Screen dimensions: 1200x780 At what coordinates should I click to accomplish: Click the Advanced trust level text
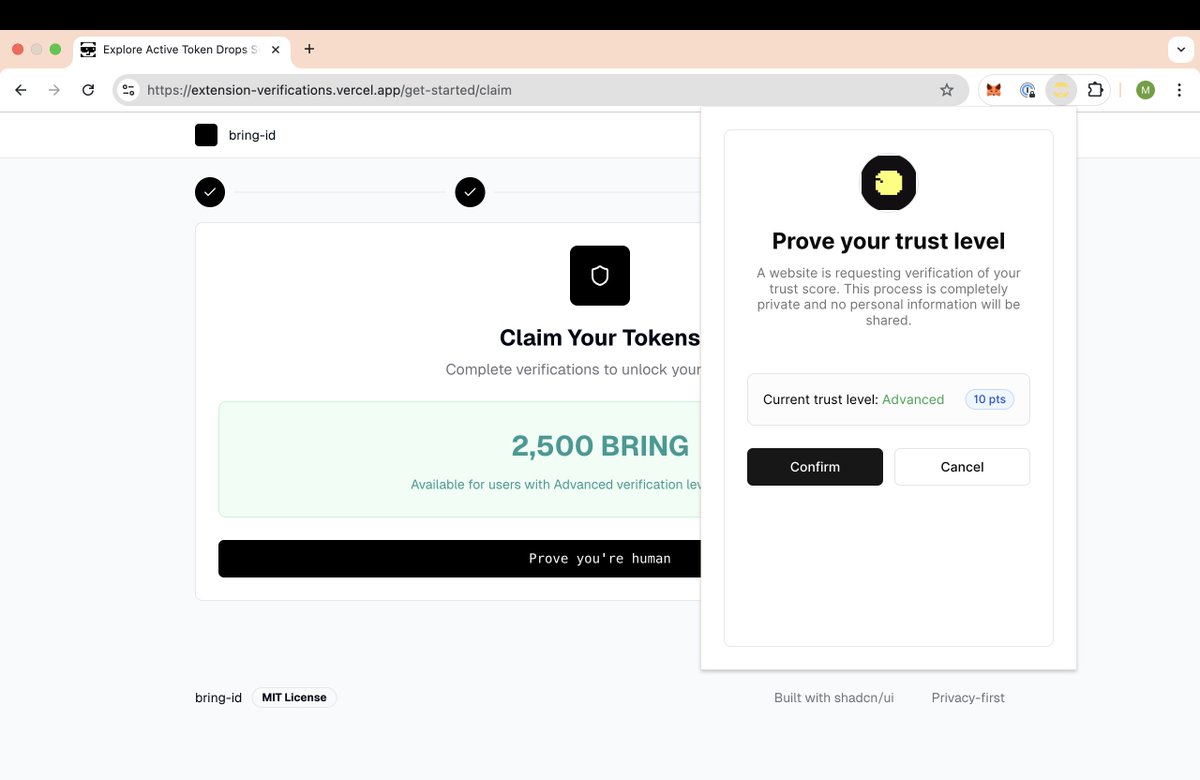tap(913, 399)
